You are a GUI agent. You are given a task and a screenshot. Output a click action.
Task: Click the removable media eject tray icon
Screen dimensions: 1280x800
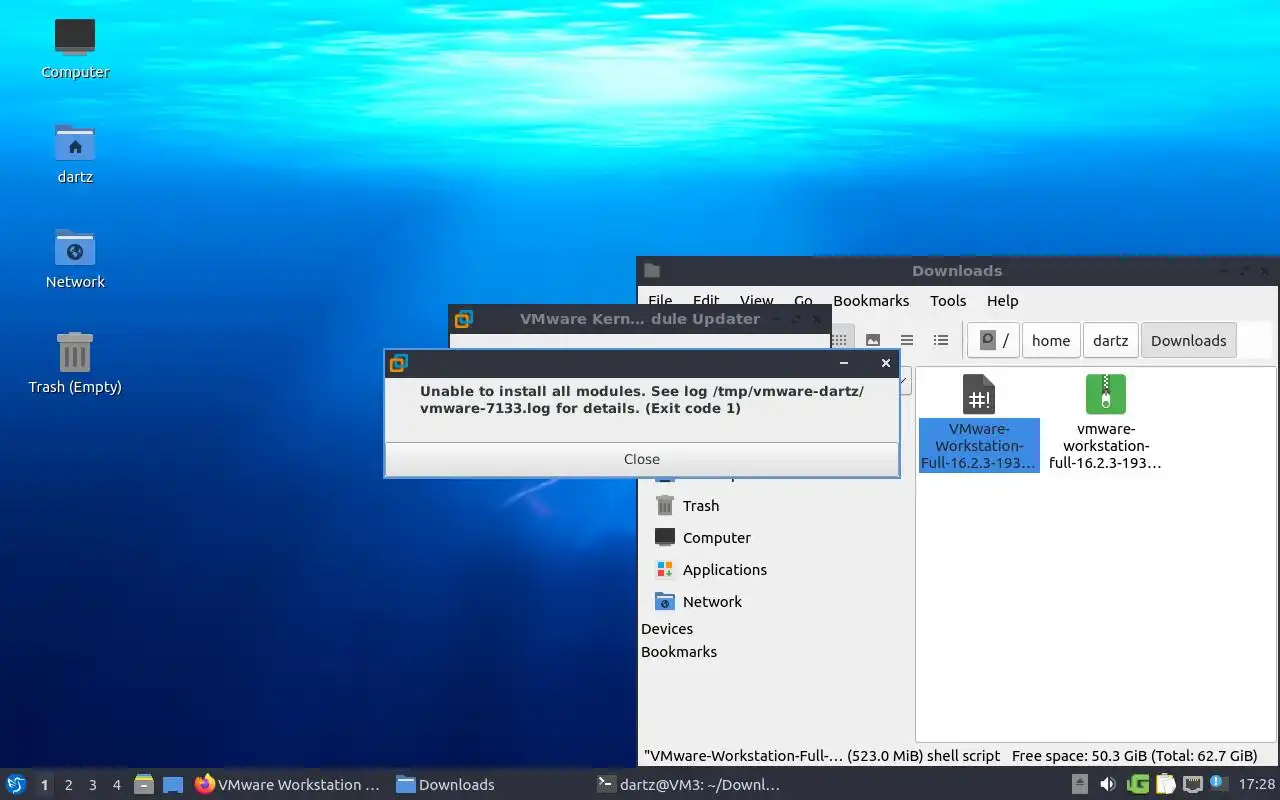[1080, 785]
